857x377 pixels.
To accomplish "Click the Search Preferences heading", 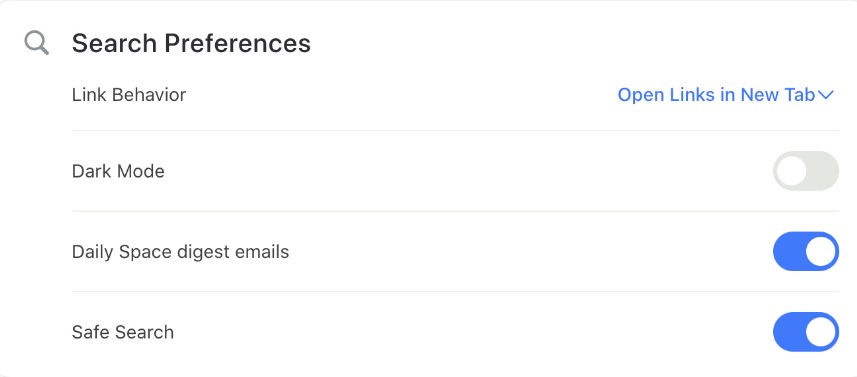I will (x=191, y=43).
